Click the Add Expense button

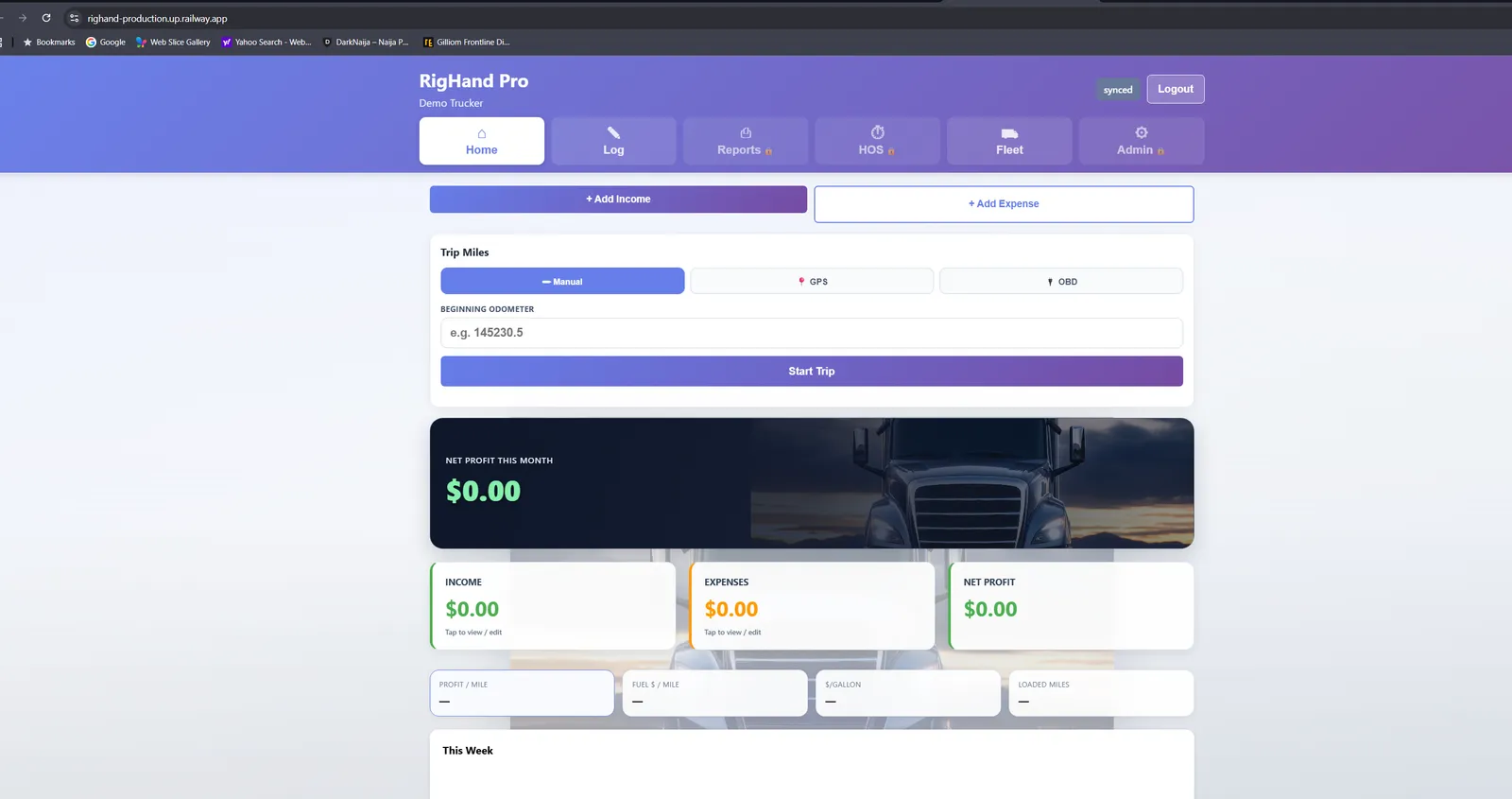(1004, 204)
